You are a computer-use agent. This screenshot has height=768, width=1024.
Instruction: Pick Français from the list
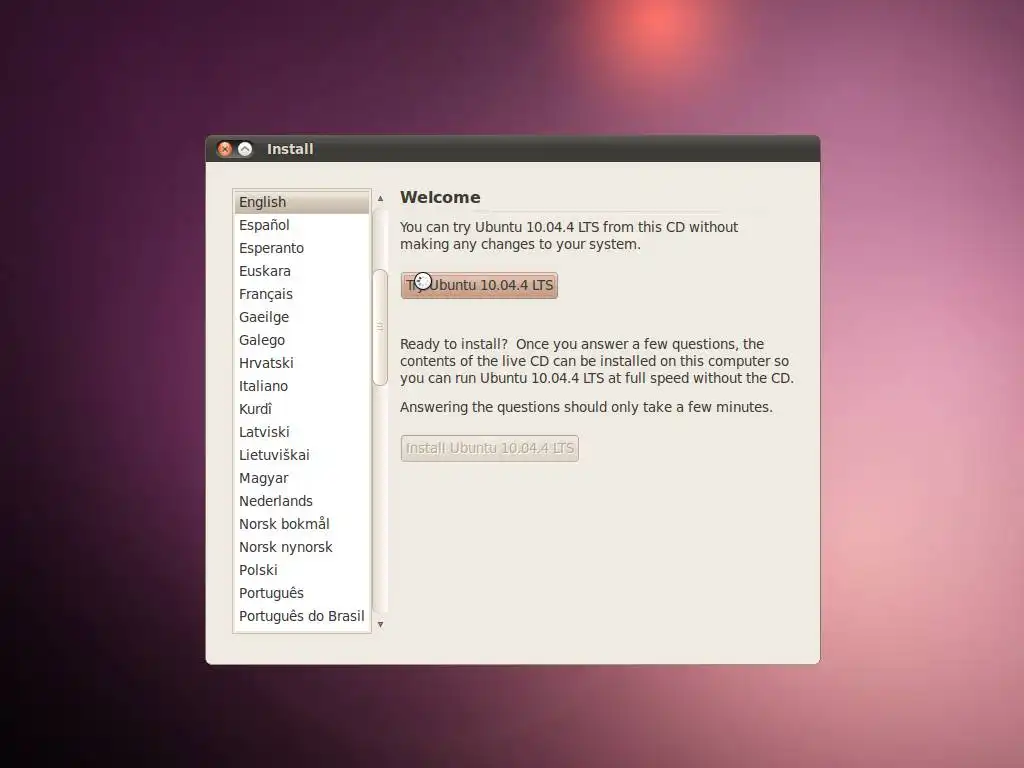[x=302, y=294]
